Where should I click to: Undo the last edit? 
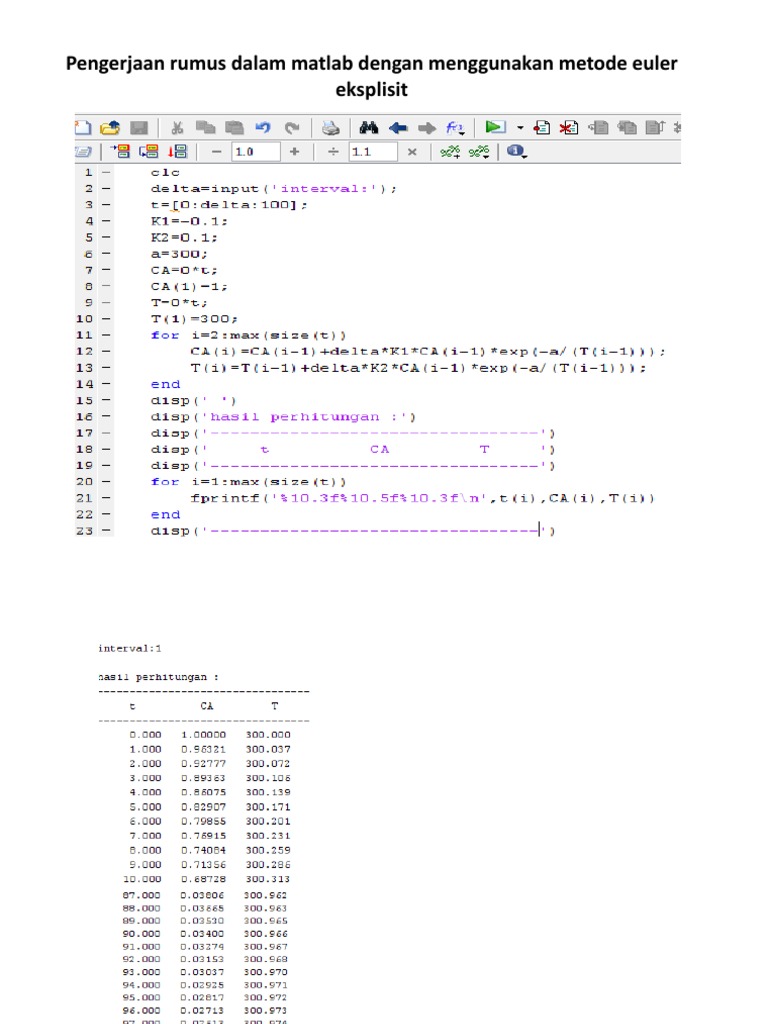(263, 127)
